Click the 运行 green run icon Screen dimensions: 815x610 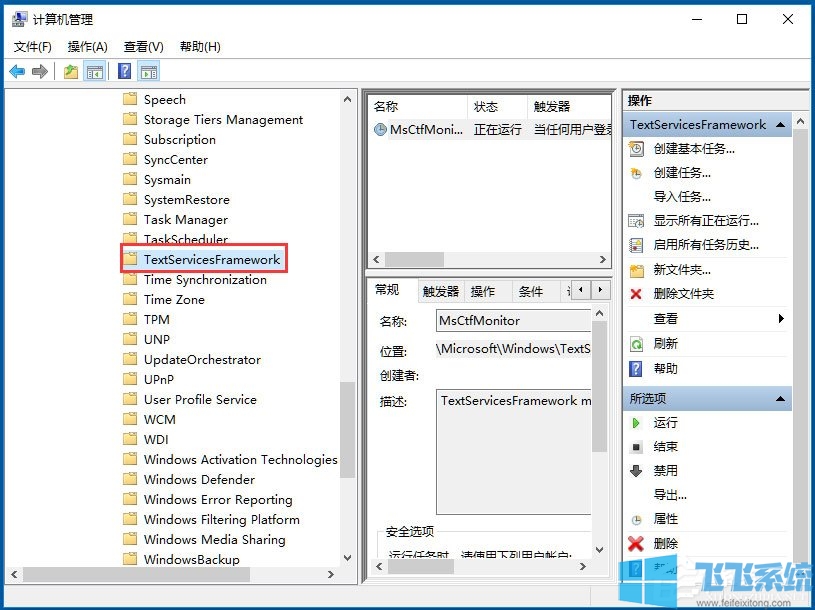(638, 423)
